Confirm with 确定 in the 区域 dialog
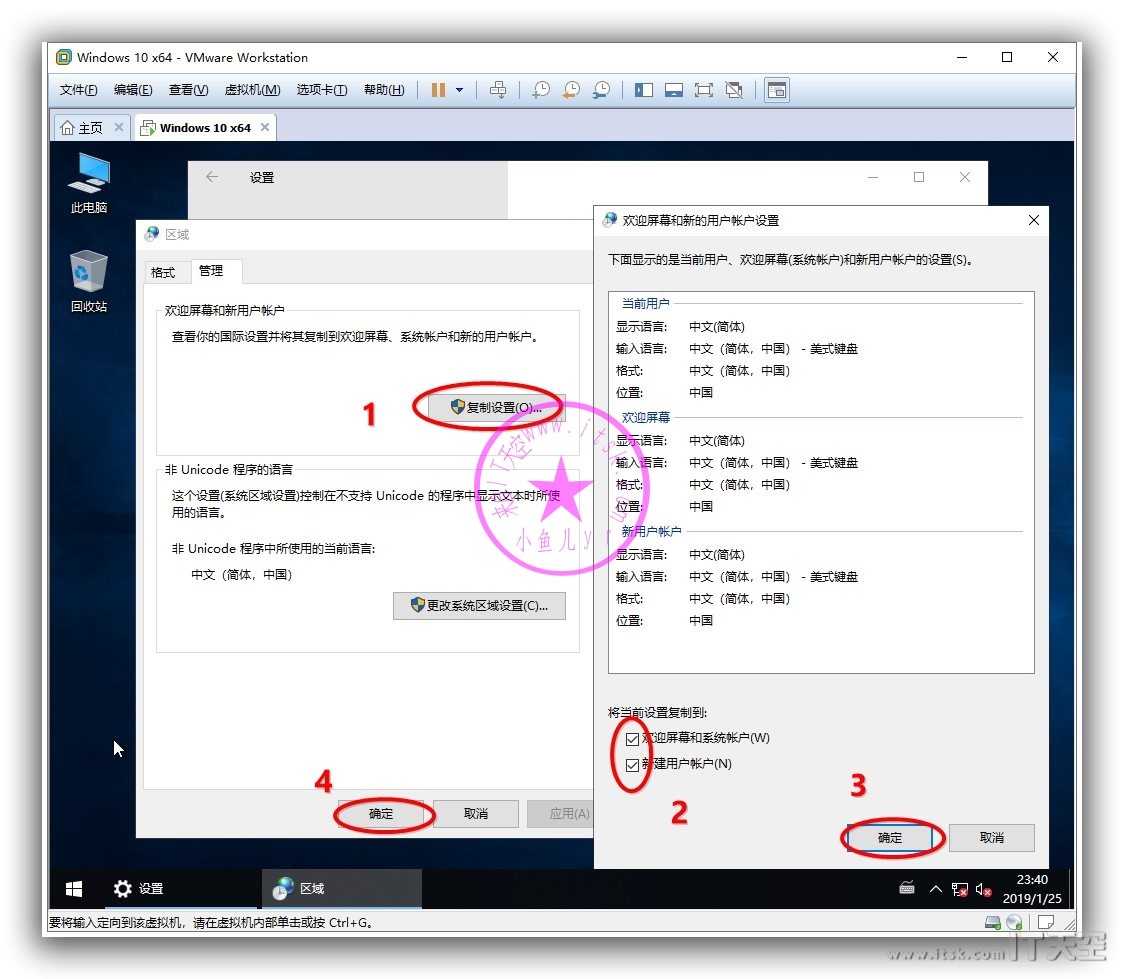Screen dimensions: 1124x979 click(x=381, y=814)
